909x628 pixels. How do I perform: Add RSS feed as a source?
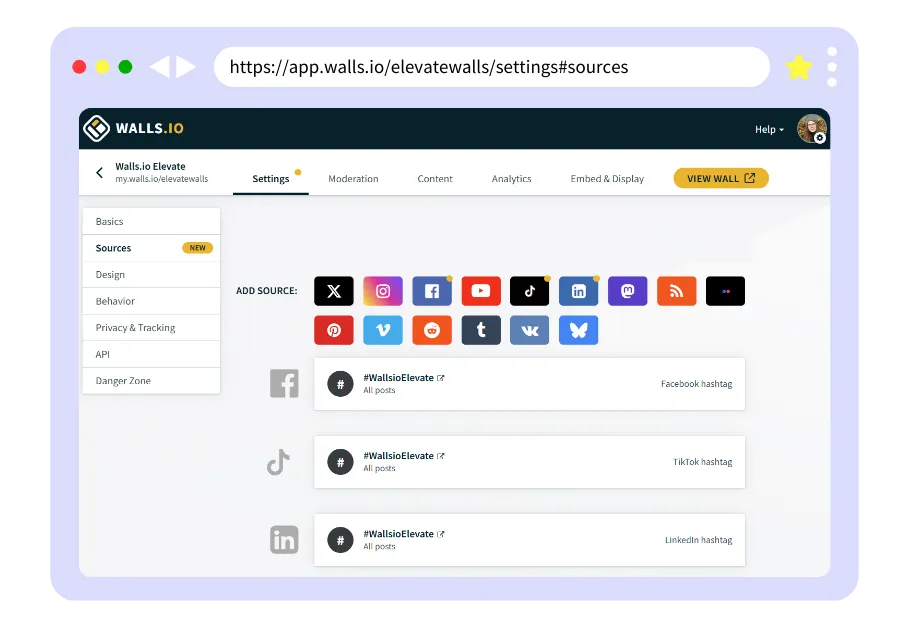click(677, 291)
